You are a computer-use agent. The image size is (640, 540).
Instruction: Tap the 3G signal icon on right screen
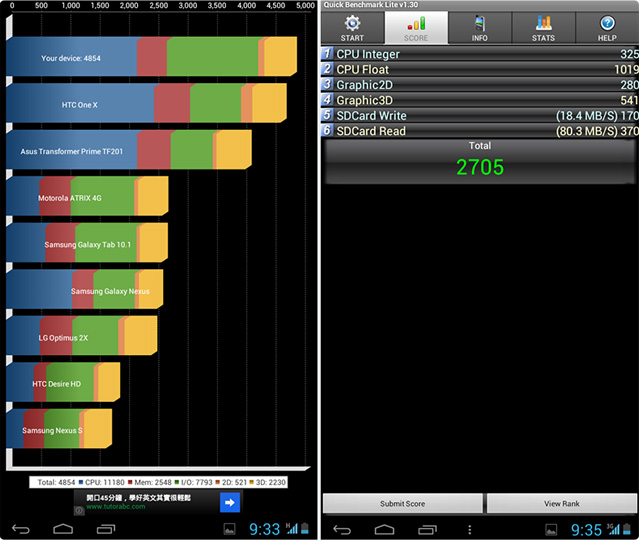coord(613,529)
